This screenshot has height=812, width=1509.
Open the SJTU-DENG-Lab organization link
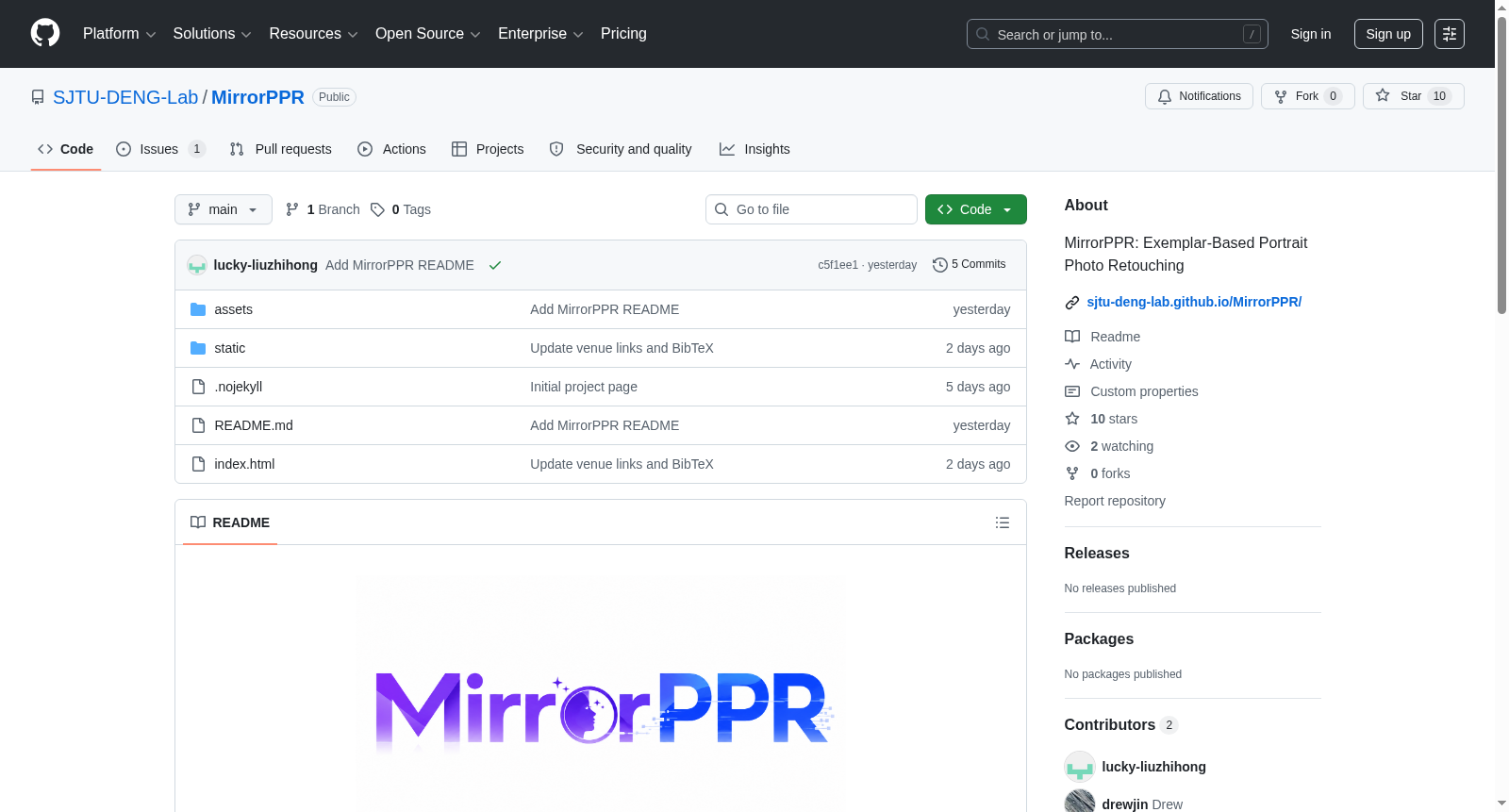pyautogui.click(x=125, y=97)
